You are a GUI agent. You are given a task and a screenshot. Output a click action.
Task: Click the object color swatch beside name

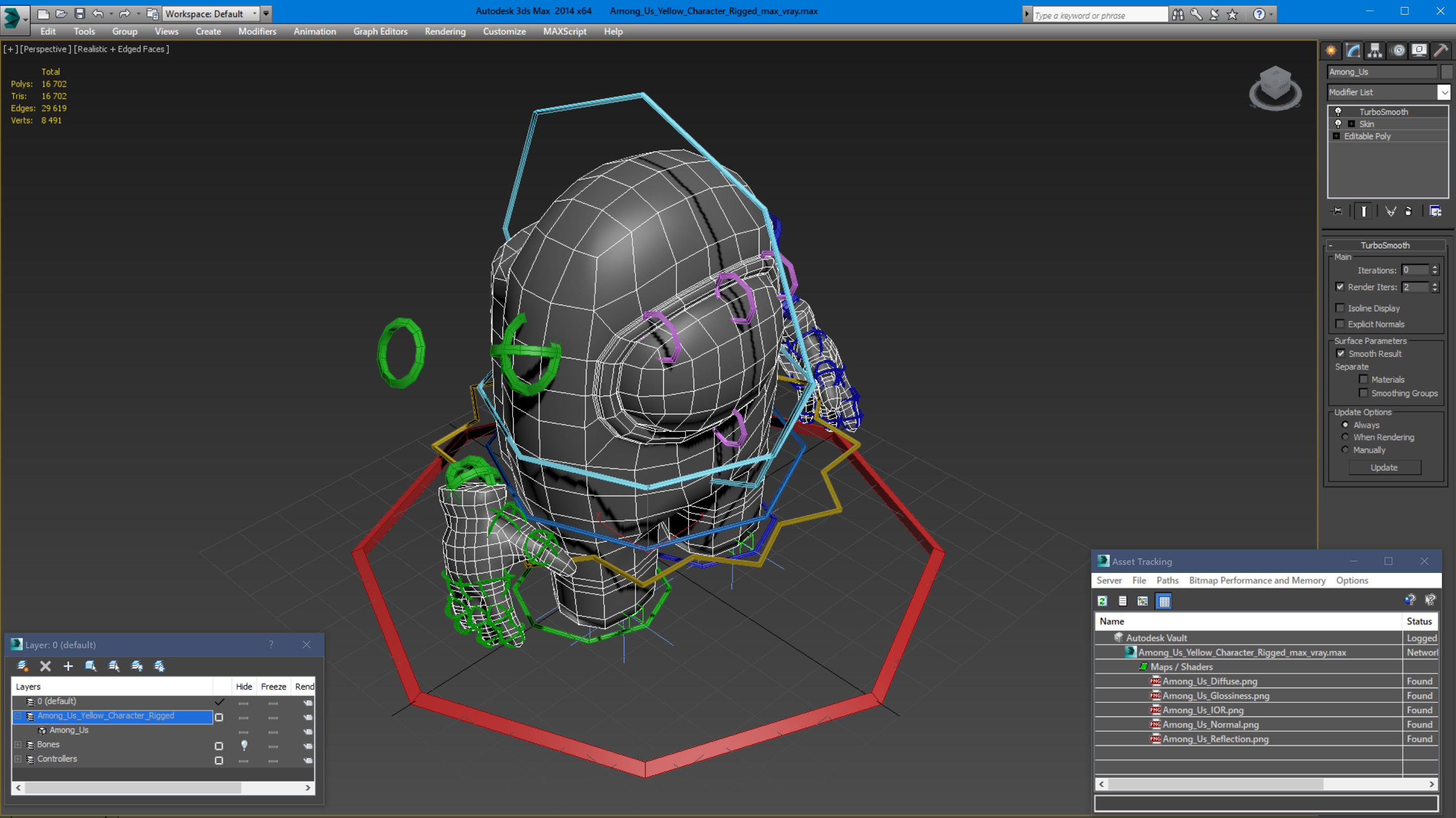point(1446,72)
